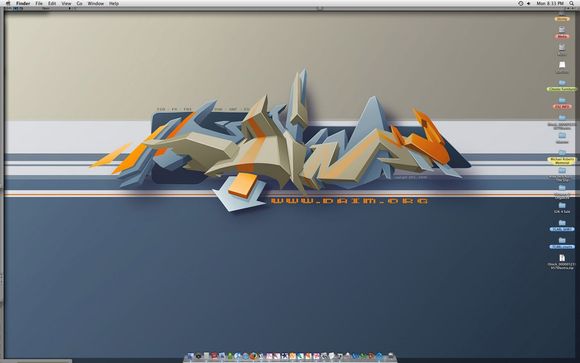Screen dimensions: 580x363
Task: Open the File menu
Action: tap(39, 3)
